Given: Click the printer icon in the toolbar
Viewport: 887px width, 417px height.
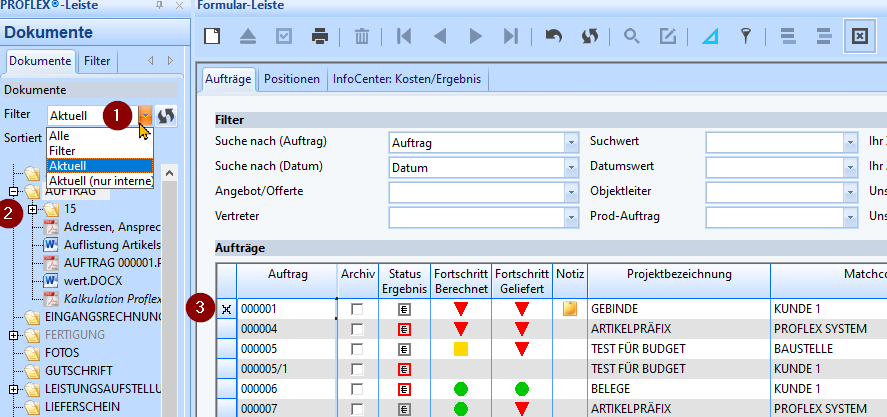Looking at the screenshot, I should coord(320,37).
